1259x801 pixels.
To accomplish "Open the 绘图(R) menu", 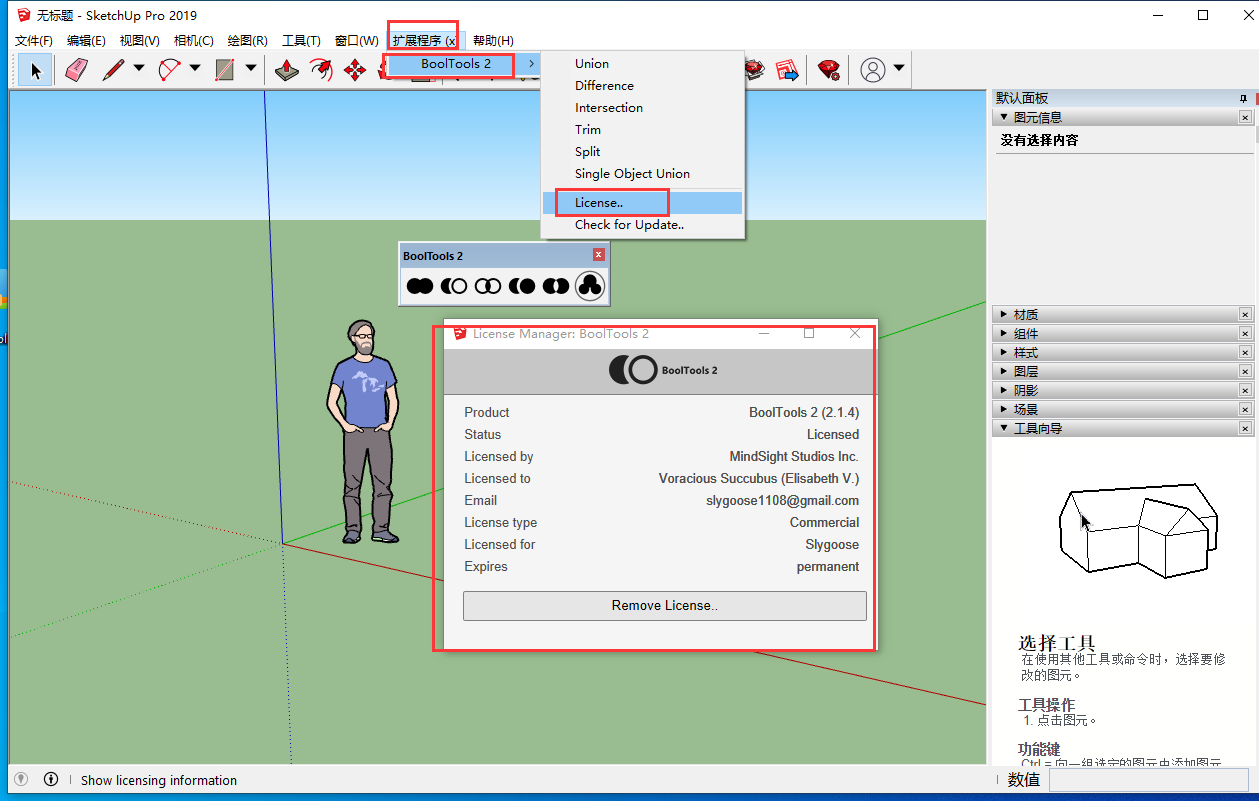I will tap(247, 40).
